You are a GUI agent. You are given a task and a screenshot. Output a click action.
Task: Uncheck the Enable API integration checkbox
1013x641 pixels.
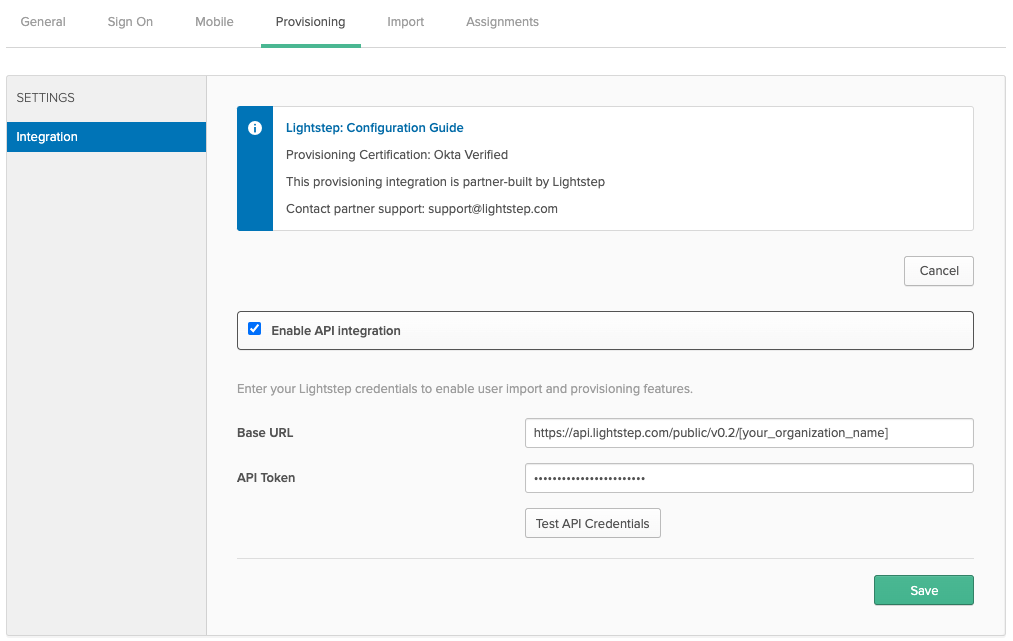click(255, 329)
